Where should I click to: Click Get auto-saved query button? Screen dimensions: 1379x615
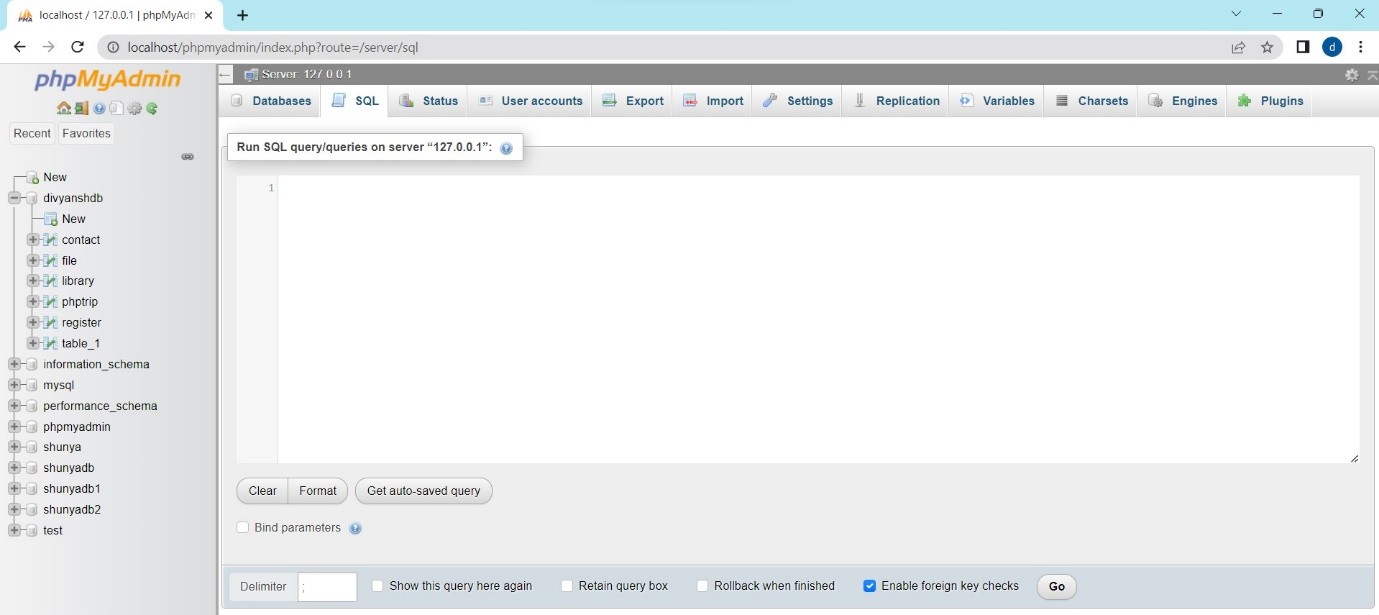coord(423,491)
